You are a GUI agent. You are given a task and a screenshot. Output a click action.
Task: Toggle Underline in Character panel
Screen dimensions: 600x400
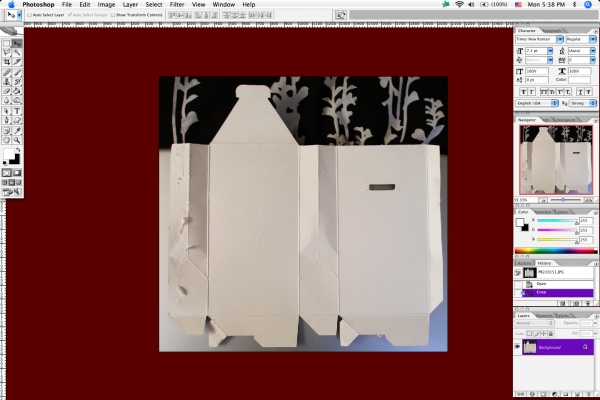581,92
